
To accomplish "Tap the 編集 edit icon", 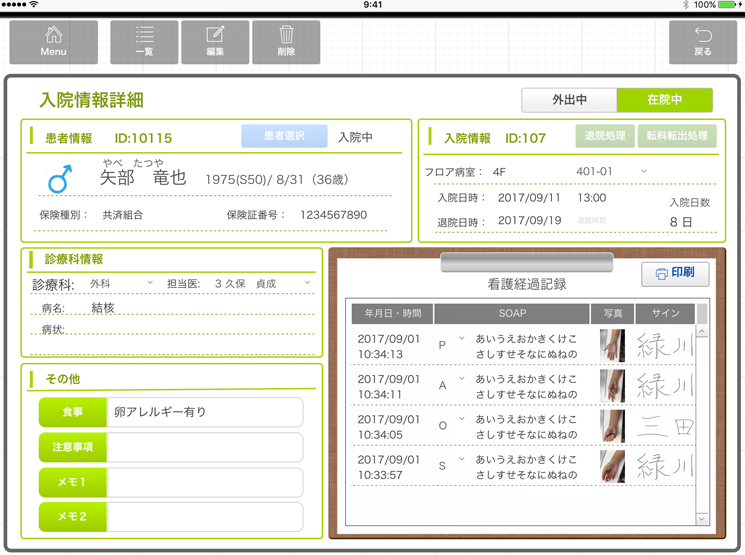I will pos(215,42).
